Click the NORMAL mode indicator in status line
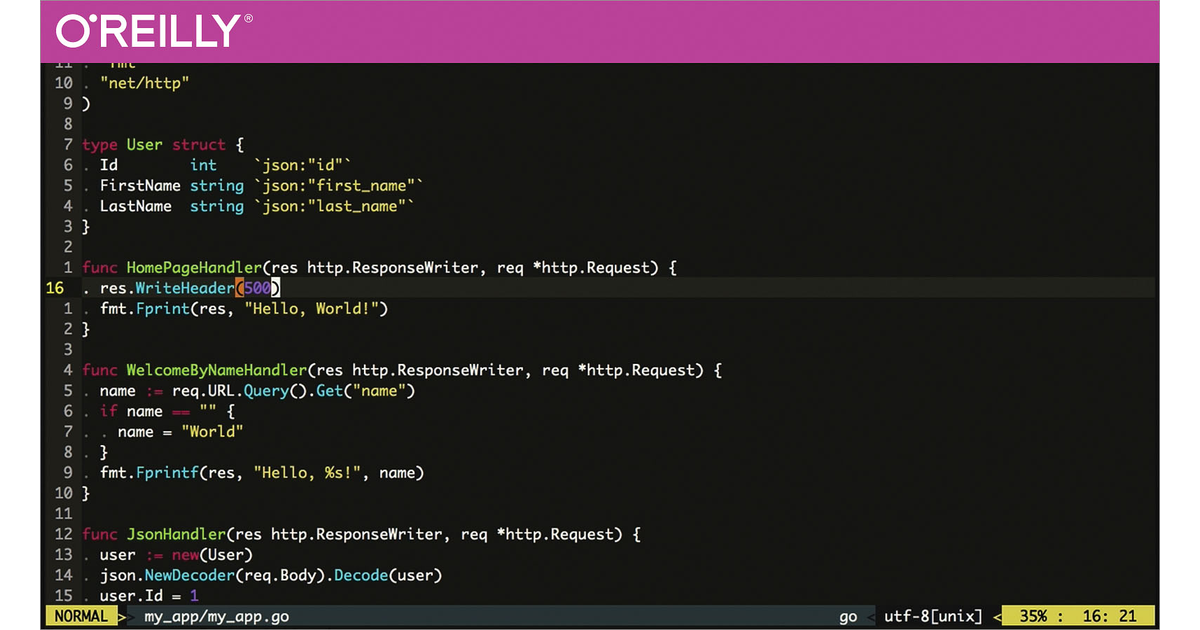This screenshot has width=1200, height=630. tap(81, 617)
